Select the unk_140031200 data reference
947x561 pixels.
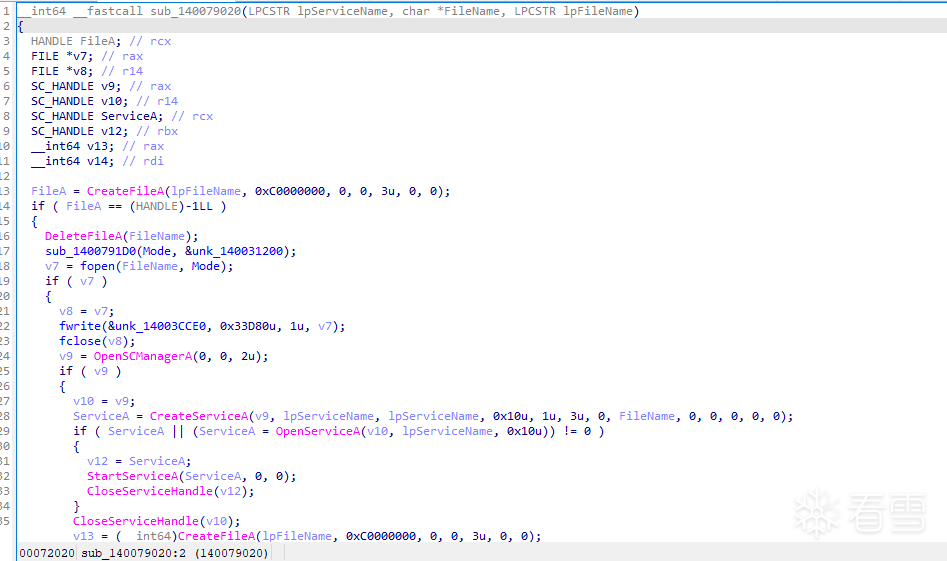pyautogui.click(x=238, y=251)
